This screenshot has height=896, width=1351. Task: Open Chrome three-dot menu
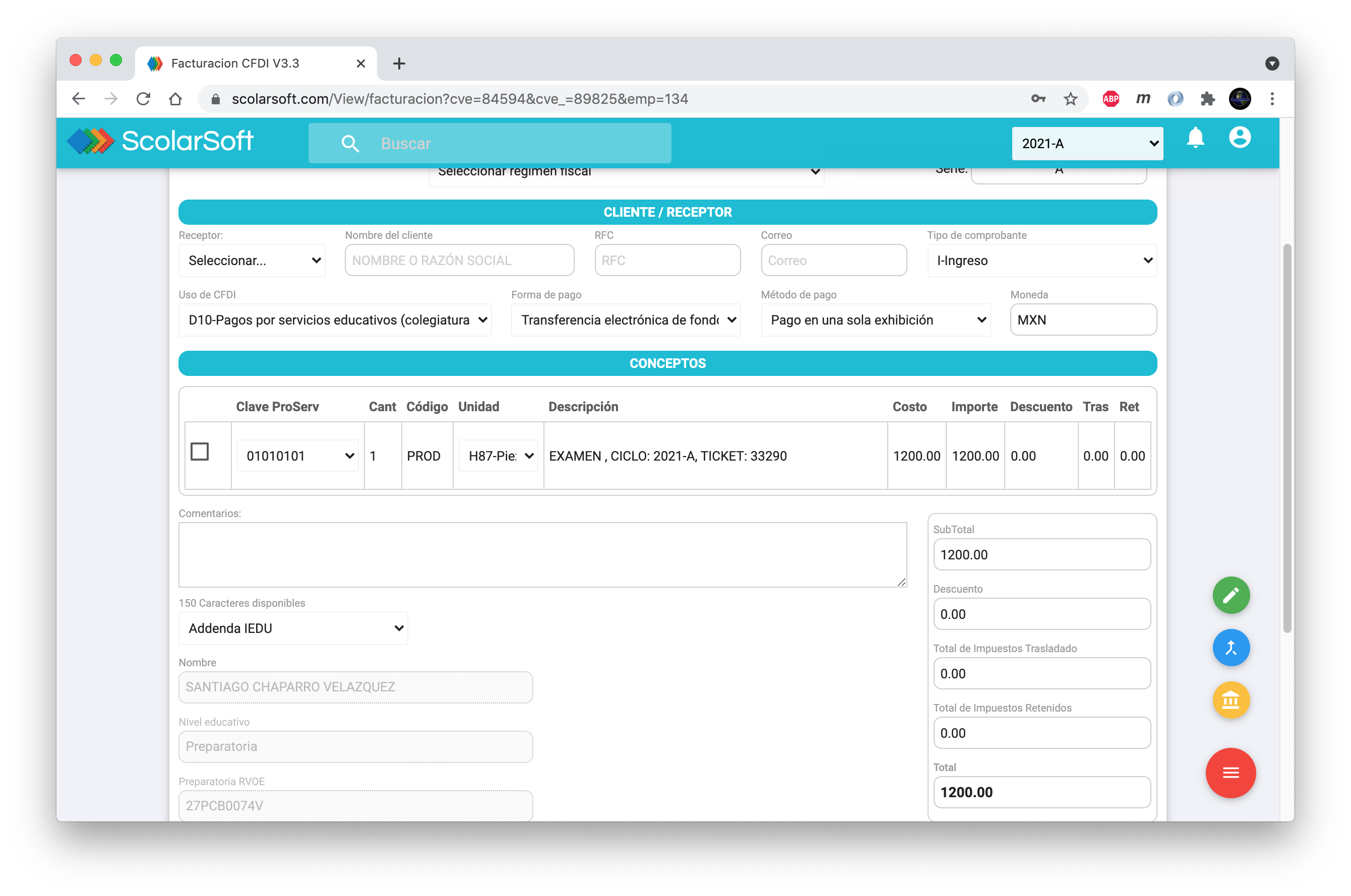(x=1271, y=99)
